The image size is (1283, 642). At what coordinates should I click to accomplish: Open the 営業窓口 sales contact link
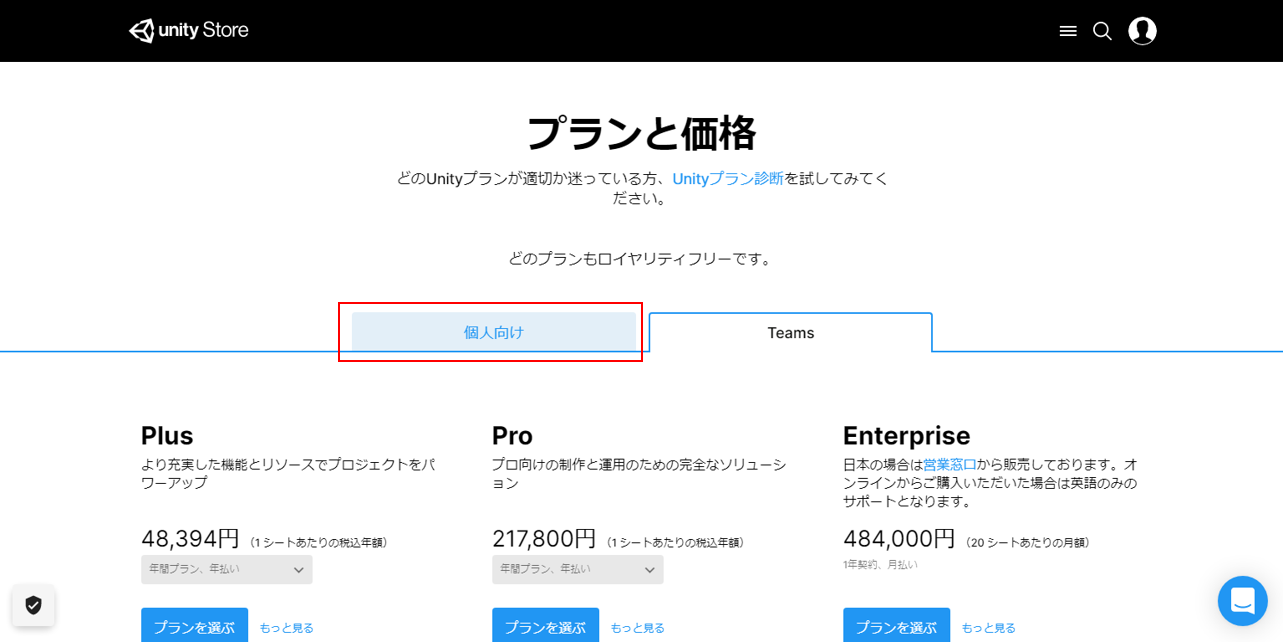pyautogui.click(x=950, y=464)
